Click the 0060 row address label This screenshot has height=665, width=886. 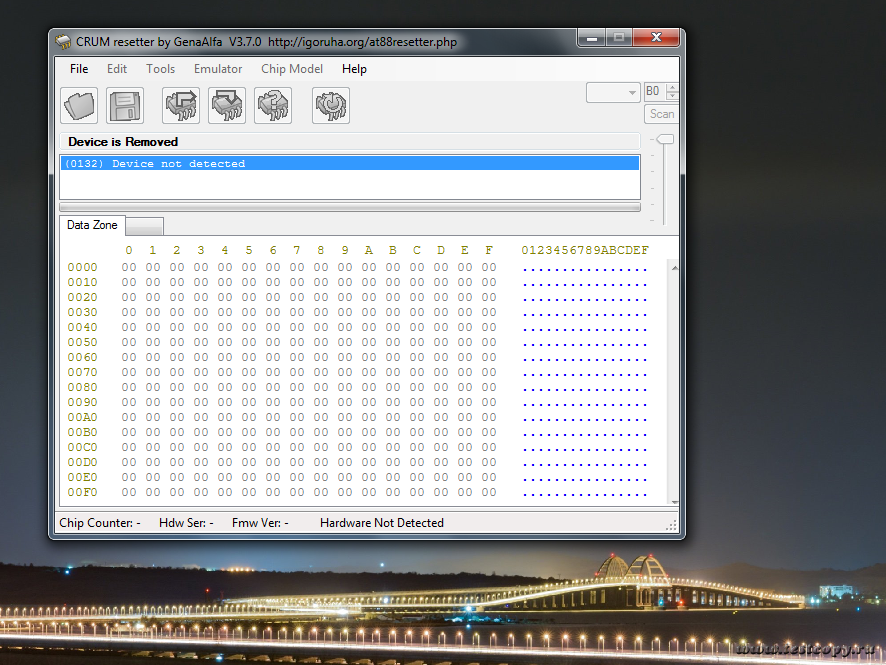(x=82, y=357)
